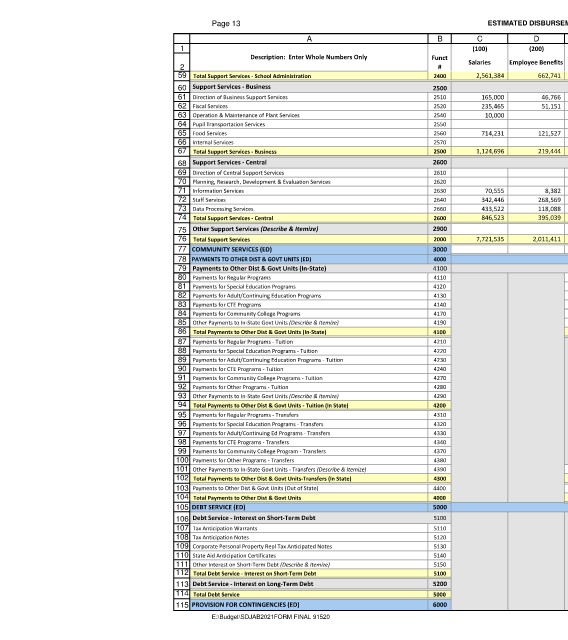Select column C header
The width and height of the screenshot is (568, 640).
(x=479, y=39)
